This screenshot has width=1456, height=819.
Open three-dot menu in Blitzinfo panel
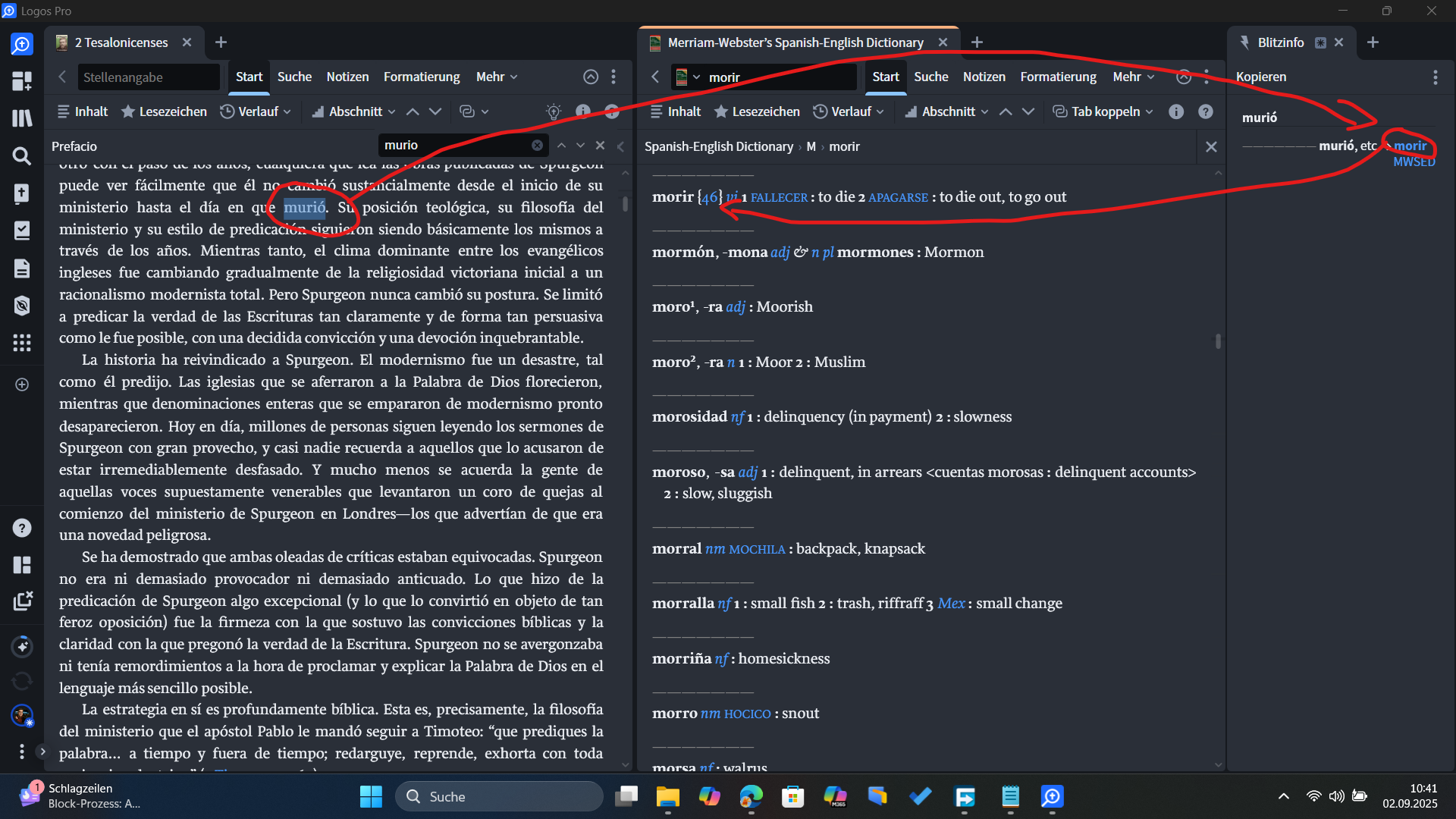point(1435,77)
